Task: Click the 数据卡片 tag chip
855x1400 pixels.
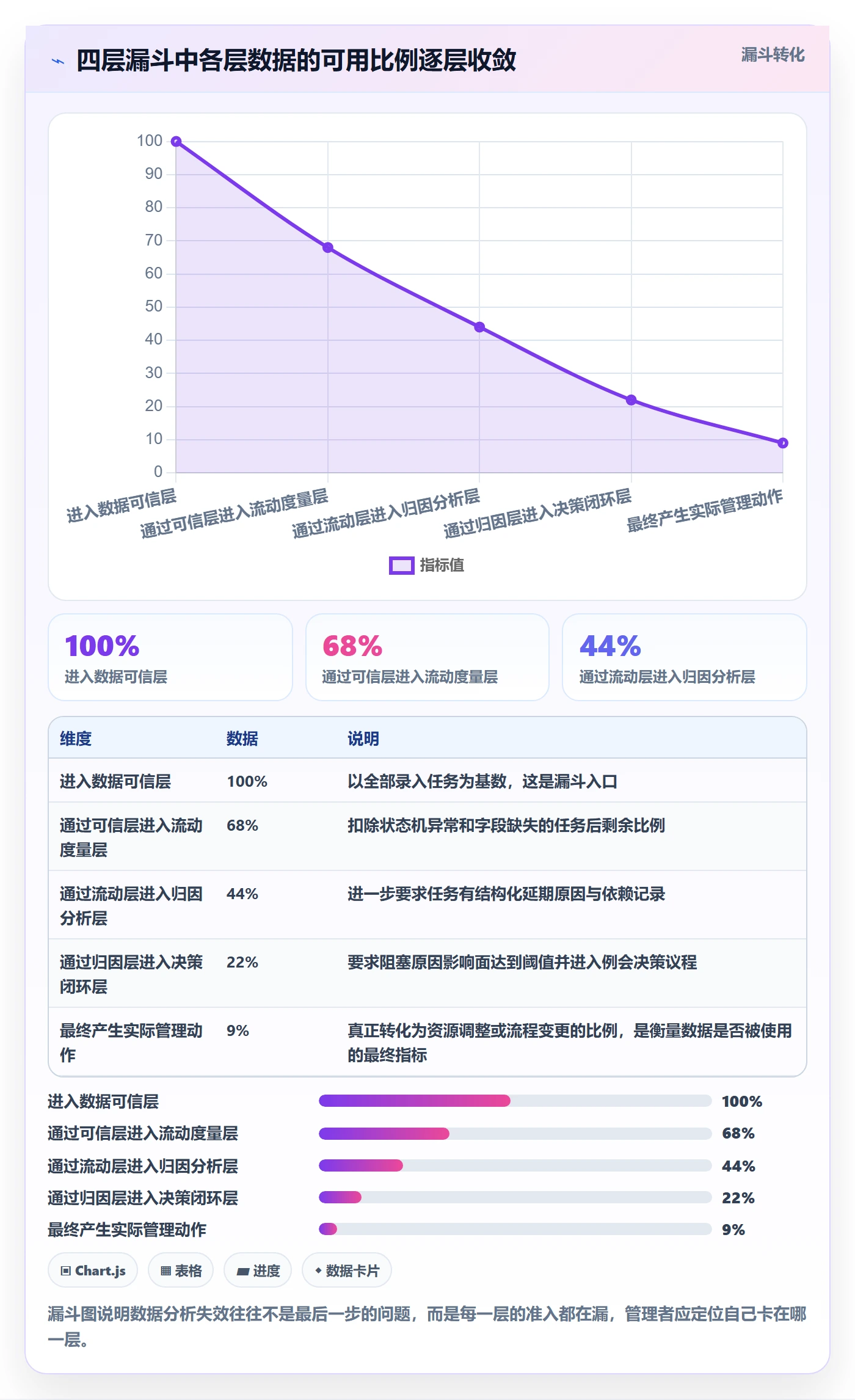Action: pos(347,1271)
